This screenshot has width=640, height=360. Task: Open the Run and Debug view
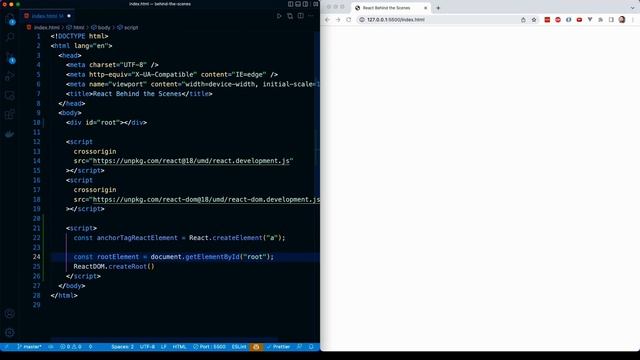coord(10,76)
